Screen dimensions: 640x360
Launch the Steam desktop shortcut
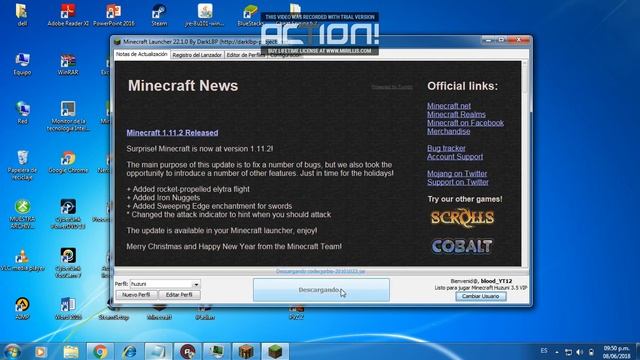[x=159, y=14]
